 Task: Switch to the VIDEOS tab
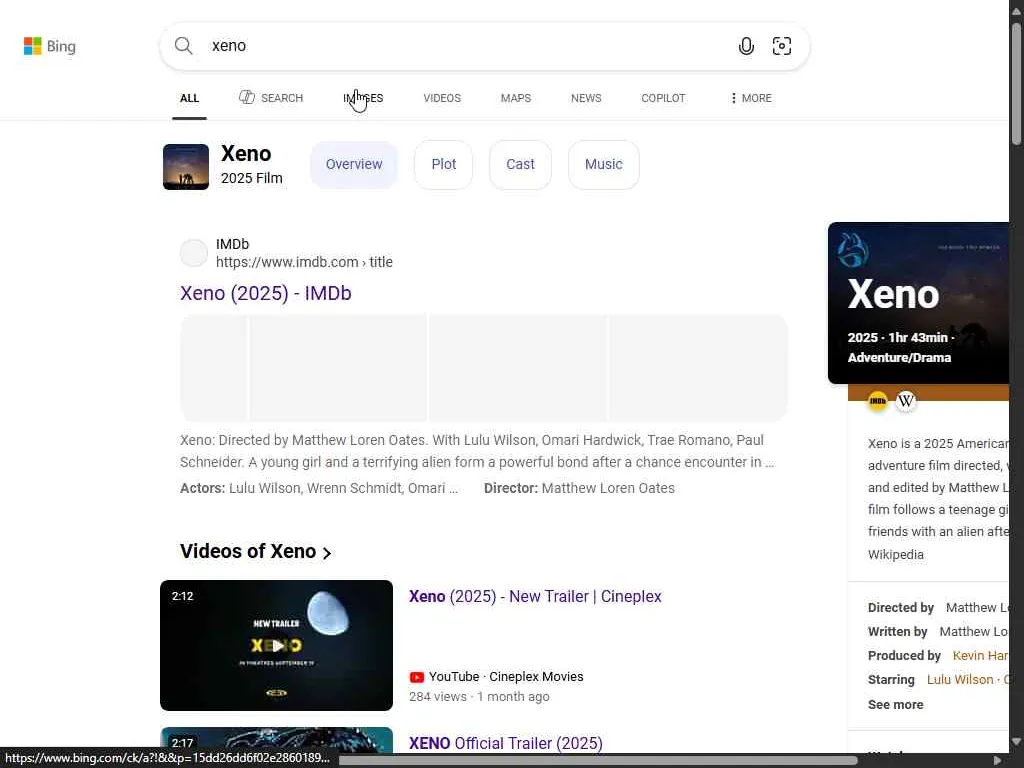click(x=442, y=98)
